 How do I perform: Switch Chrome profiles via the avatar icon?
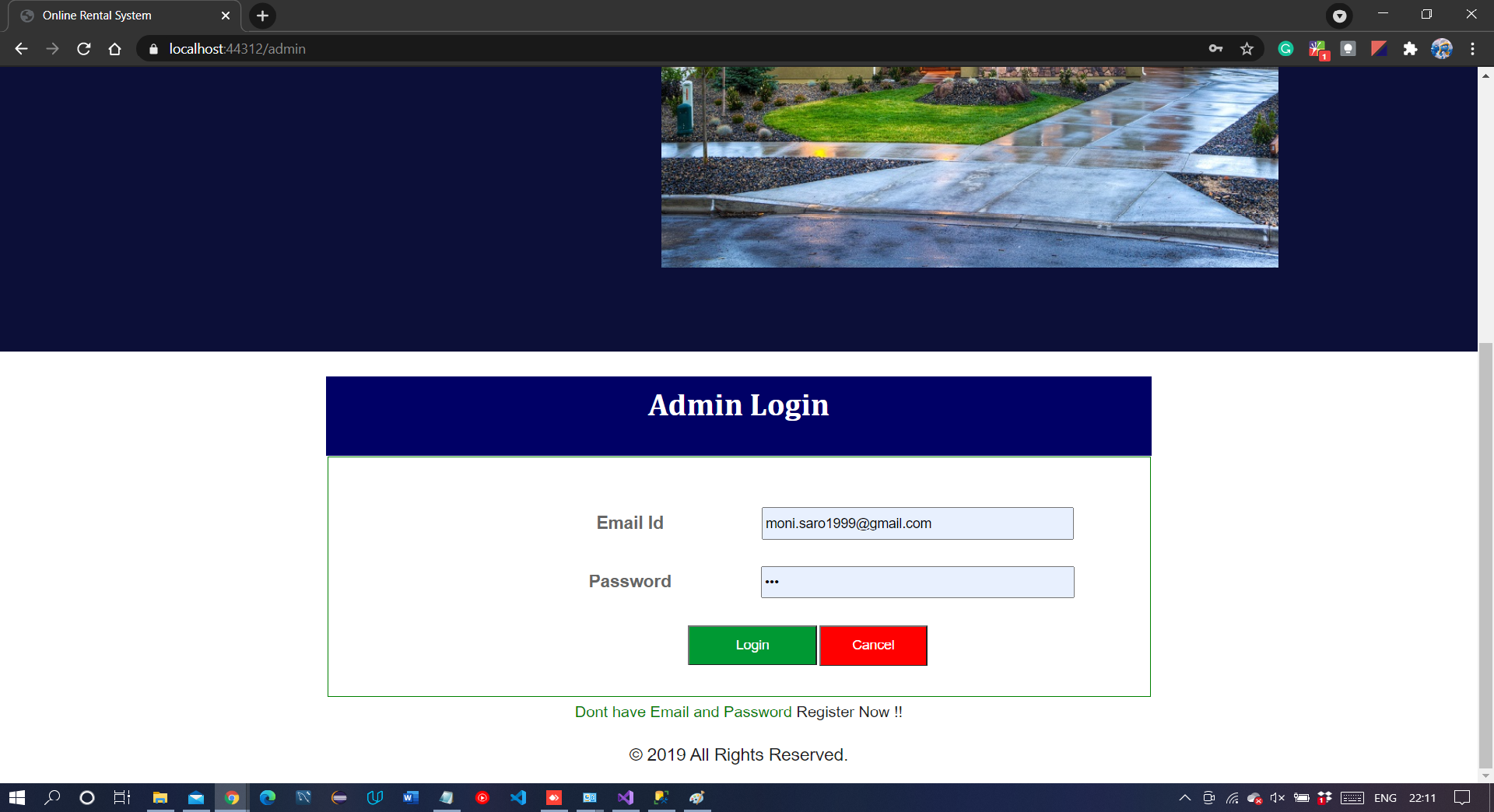[x=1442, y=48]
